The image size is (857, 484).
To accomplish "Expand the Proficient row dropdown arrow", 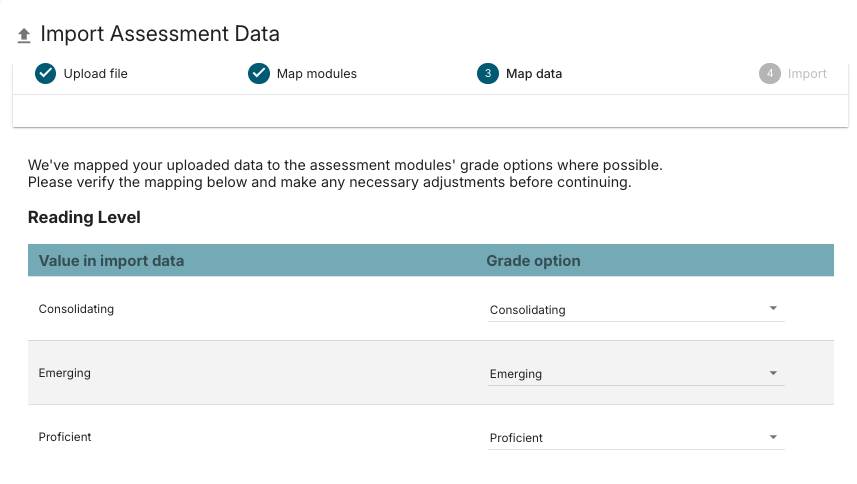I will tap(773, 437).
